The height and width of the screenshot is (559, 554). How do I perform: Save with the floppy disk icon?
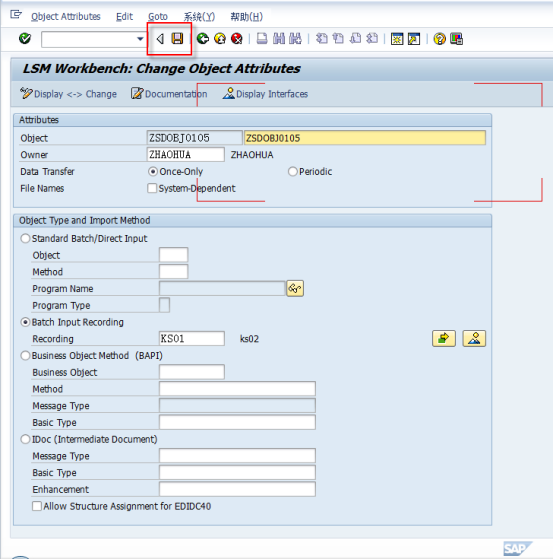tap(177, 39)
